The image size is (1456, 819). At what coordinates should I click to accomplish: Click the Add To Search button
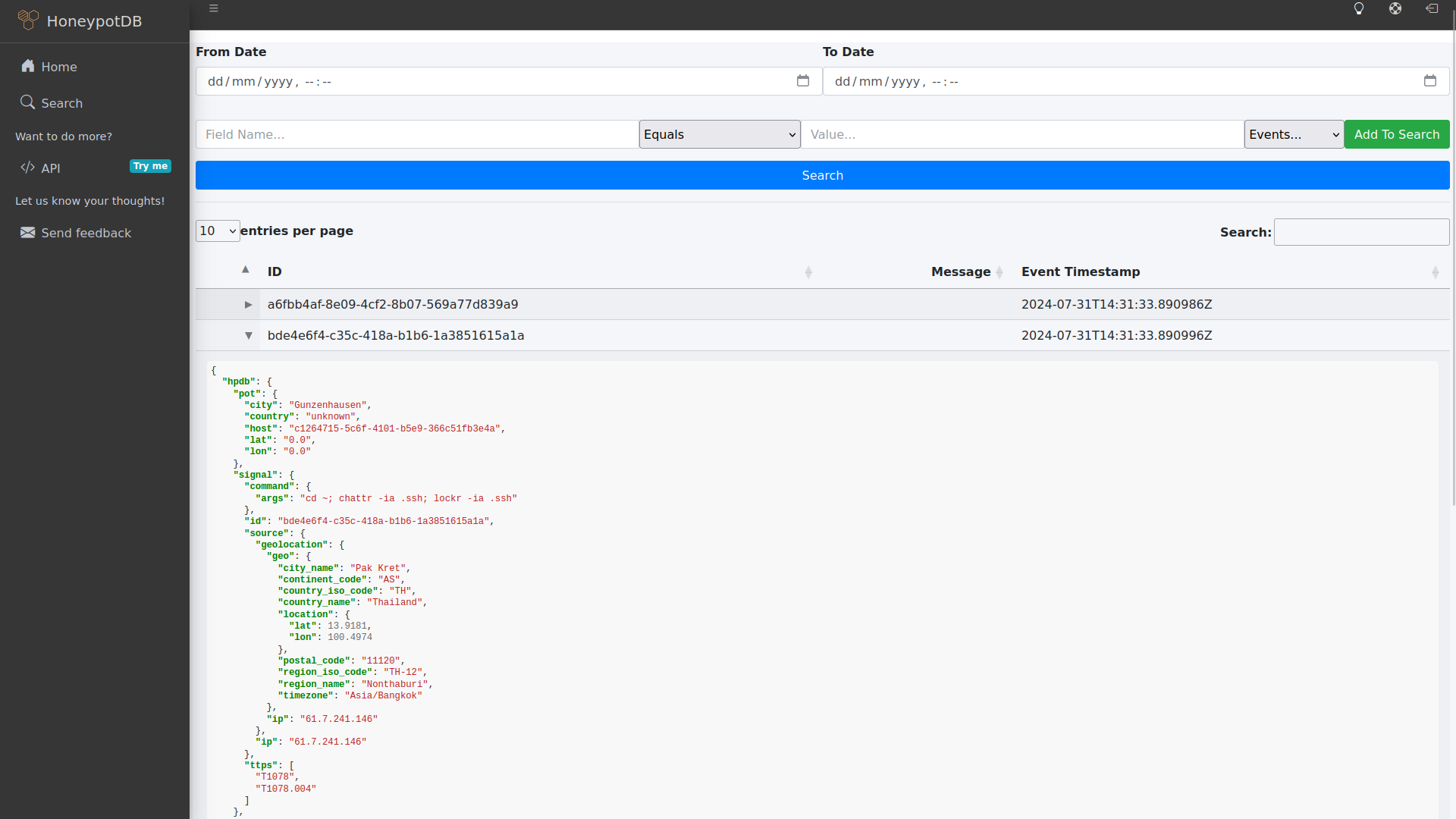click(1396, 134)
